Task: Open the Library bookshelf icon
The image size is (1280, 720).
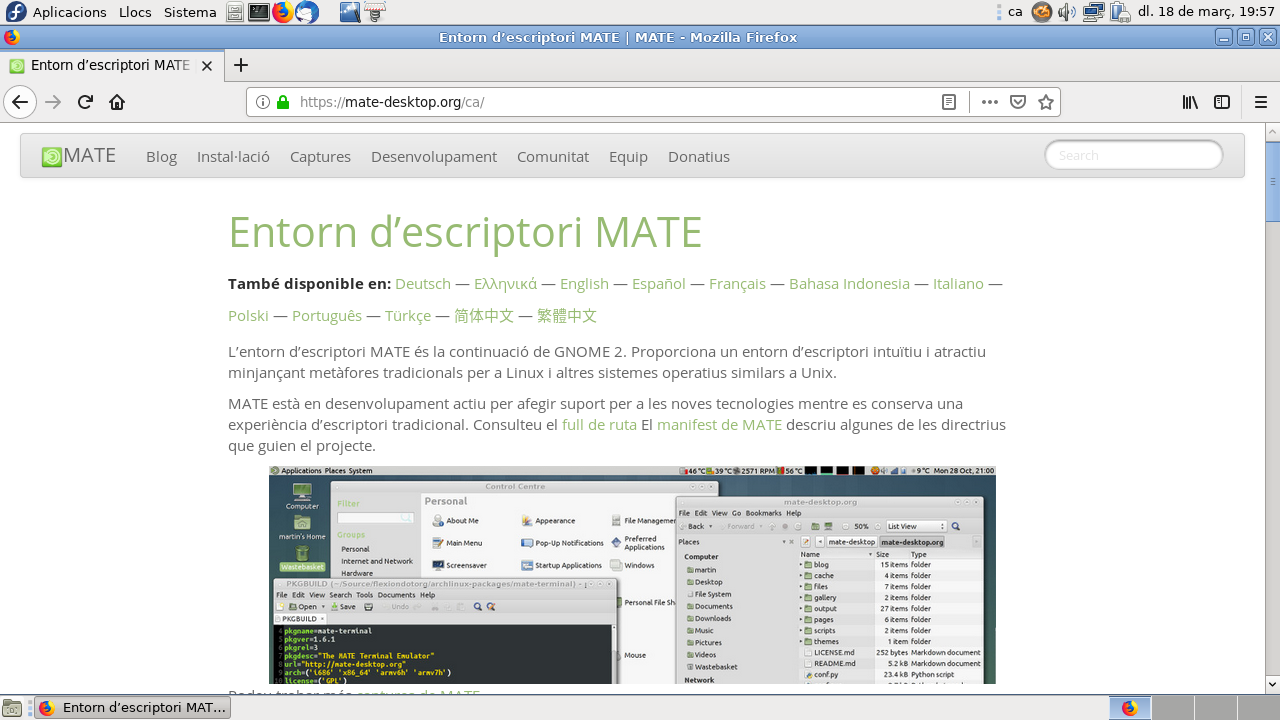Action: coord(1190,102)
